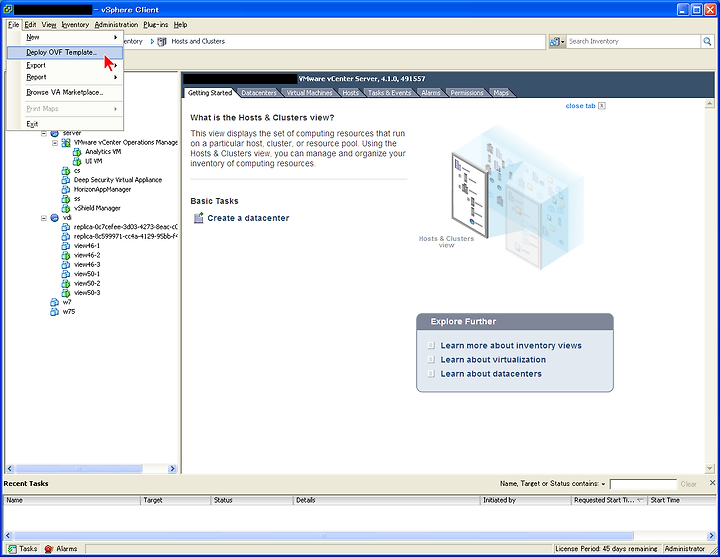Collapse the vCenter Operations Manager vApp node
Viewport: 720px width, 557px height.
55,143
